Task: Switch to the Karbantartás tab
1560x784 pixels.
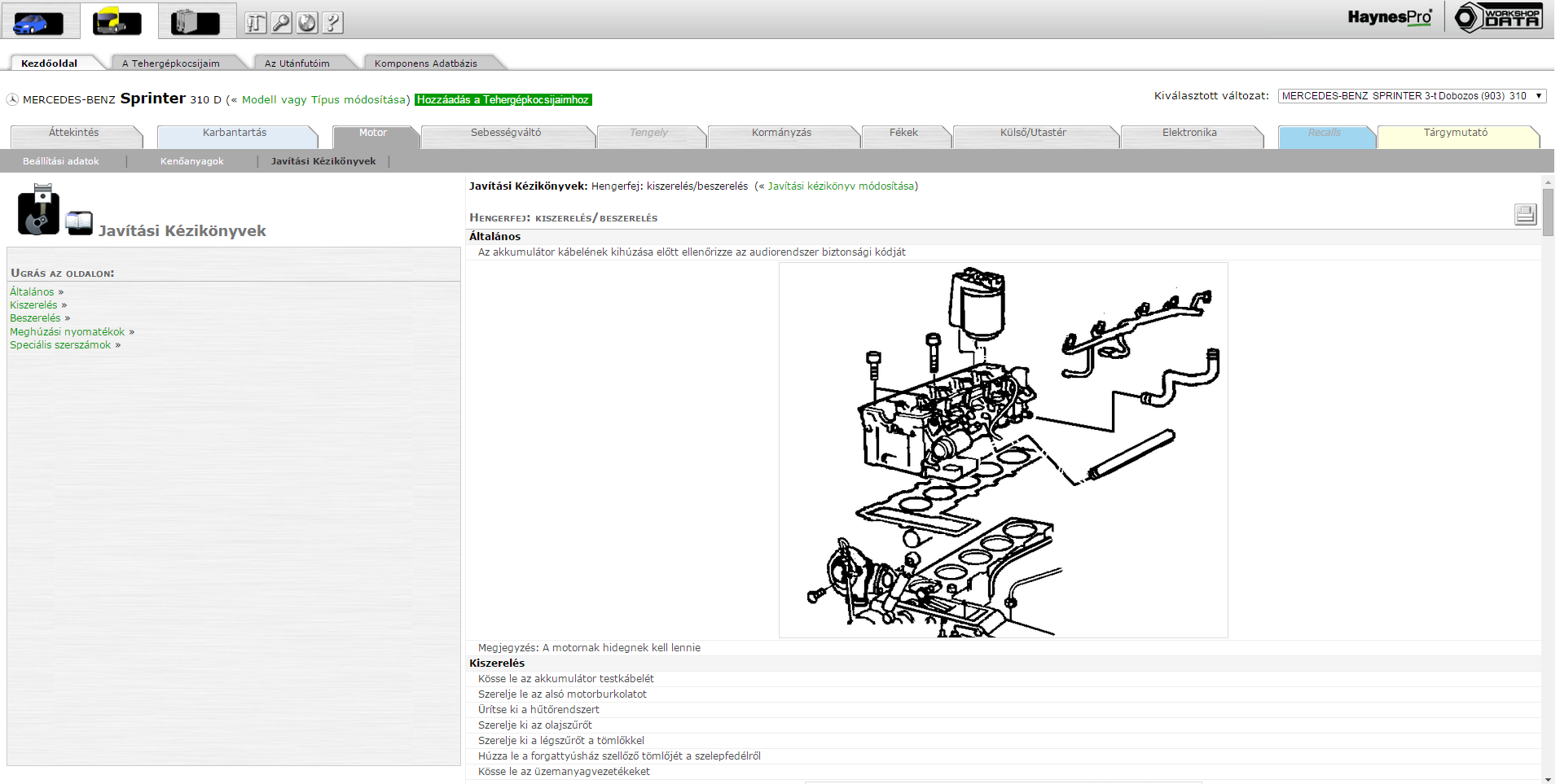Action: [x=235, y=133]
